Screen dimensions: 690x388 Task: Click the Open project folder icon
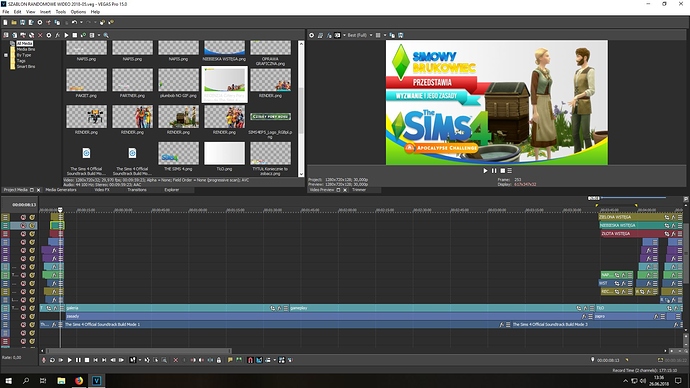pos(14,22)
